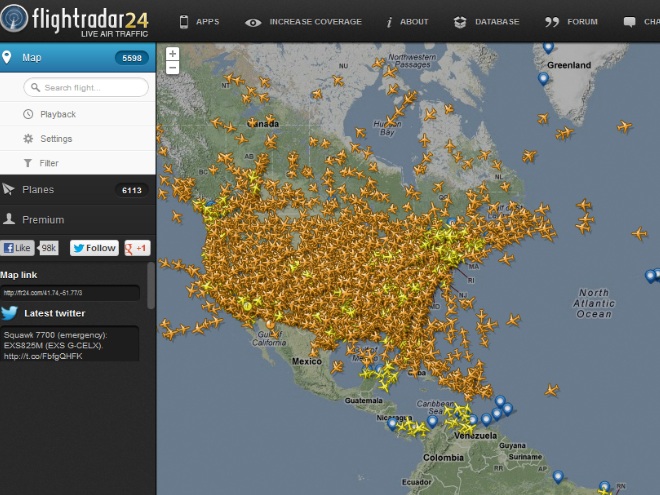Click the Facebook Like button
The image size is (660, 495).
coord(19,248)
